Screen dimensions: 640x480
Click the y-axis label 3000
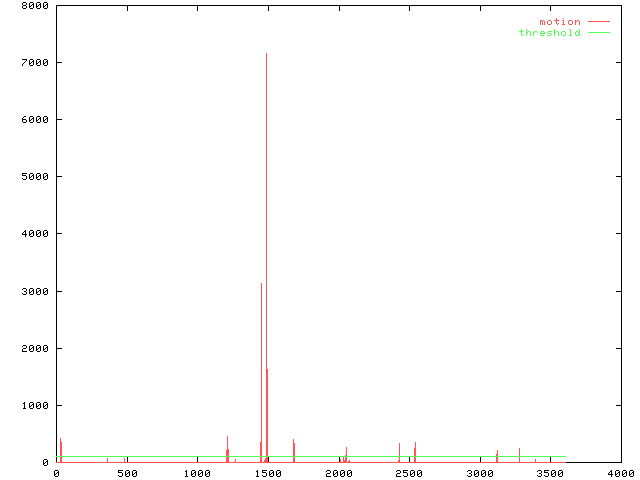tap(35, 291)
